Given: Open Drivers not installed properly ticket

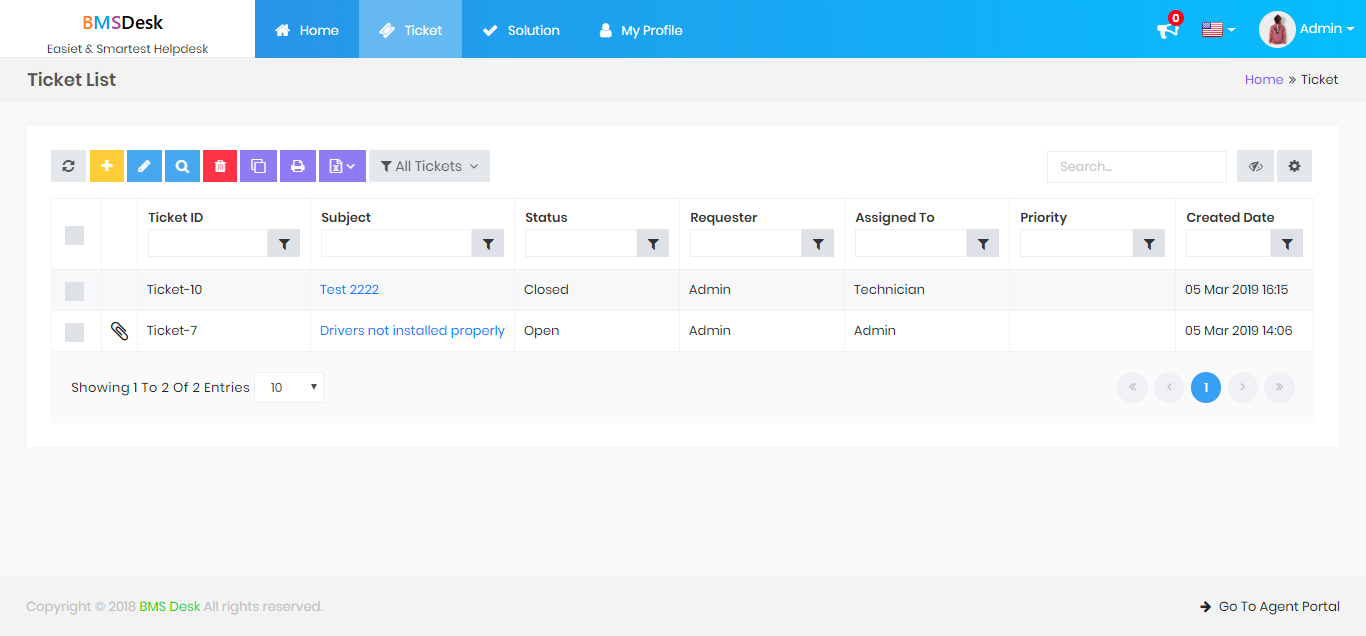Looking at the screenshot, I should click(412, 331).
